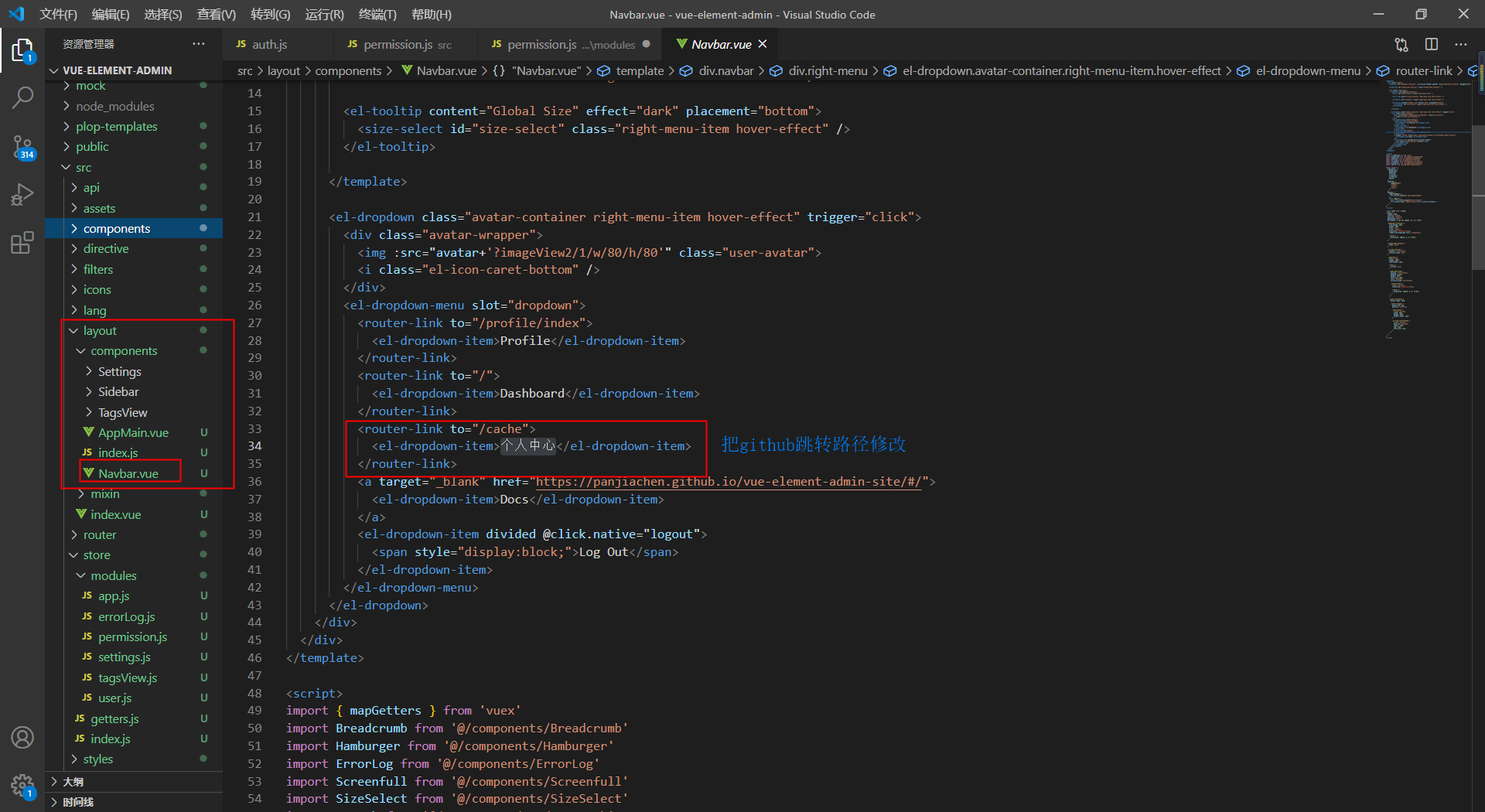The width and height of the screenshot is (1485, 812).
Task: Click the open changes compare icon
Action: (x=1401, y=44)
